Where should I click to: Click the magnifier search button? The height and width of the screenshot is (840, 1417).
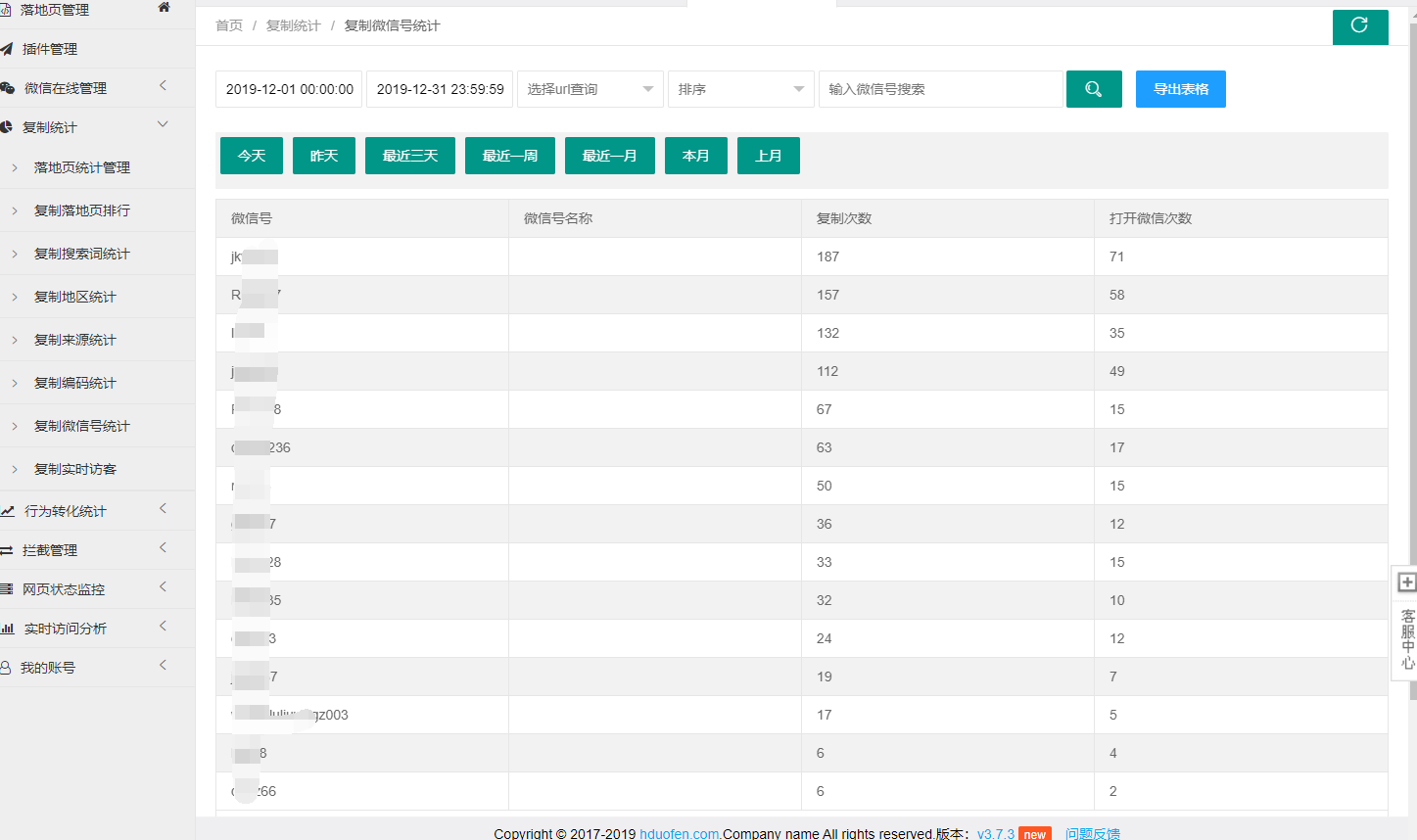(1094, 89)
